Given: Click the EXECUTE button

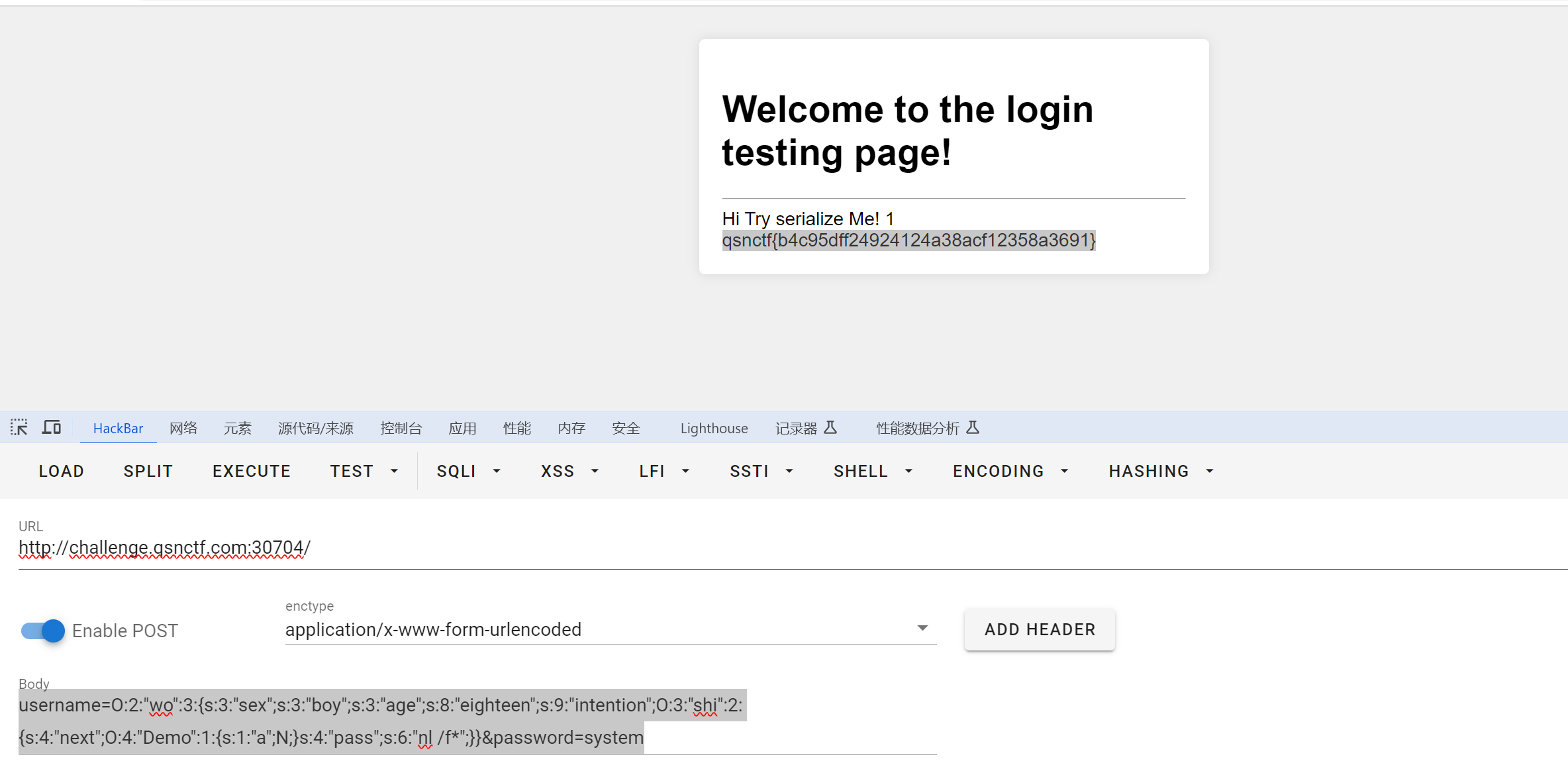Looking at the screenshot, I should point(252,471).
